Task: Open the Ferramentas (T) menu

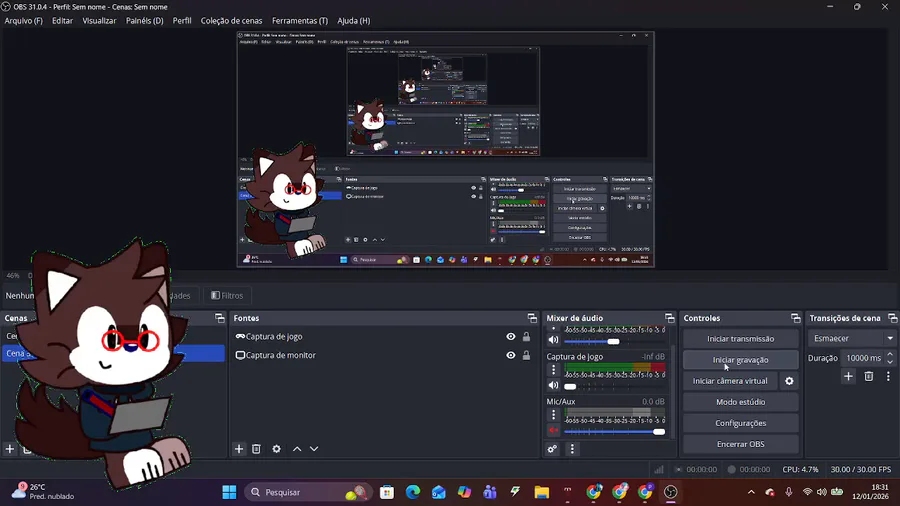Action: pyautogui.click(x=300, y=21)
